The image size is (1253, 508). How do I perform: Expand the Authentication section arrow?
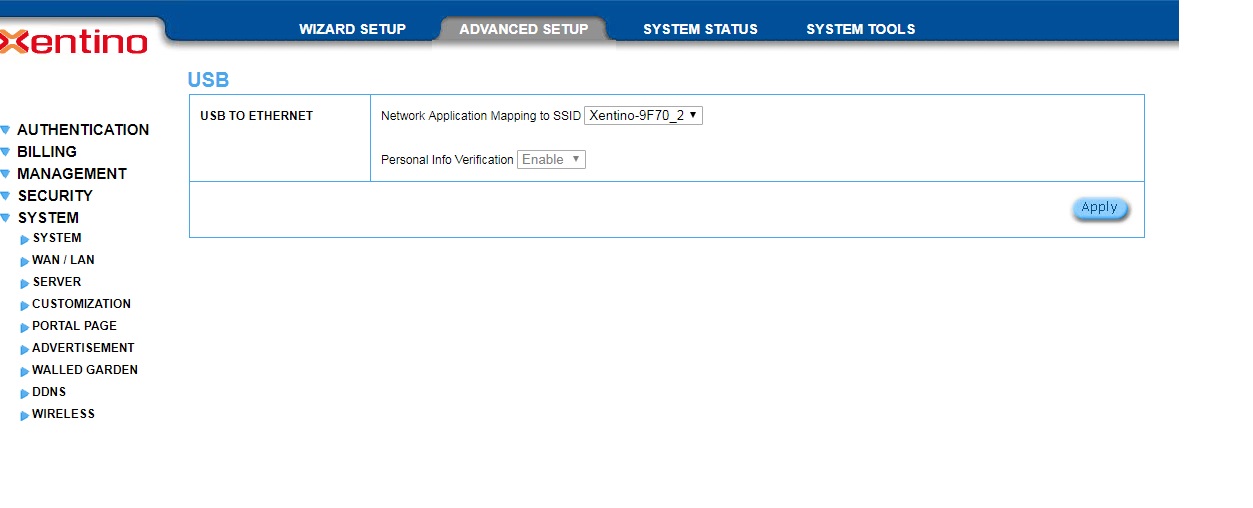(x=5, y=130)
